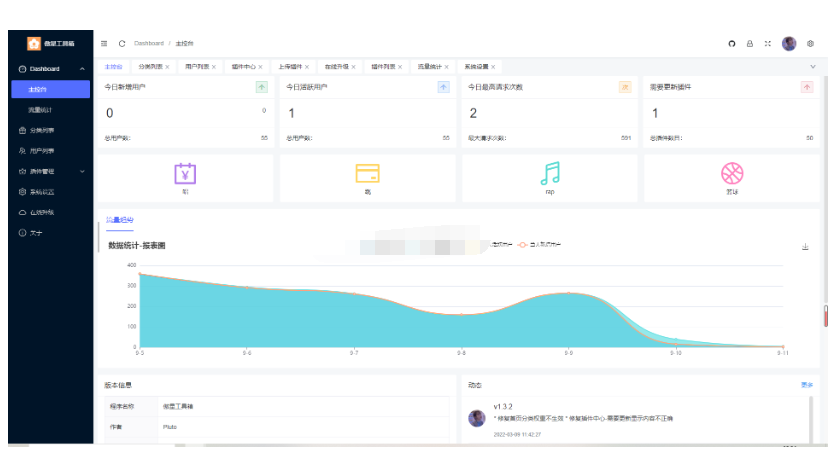Close the 上传插件 tab

point(307,67)
